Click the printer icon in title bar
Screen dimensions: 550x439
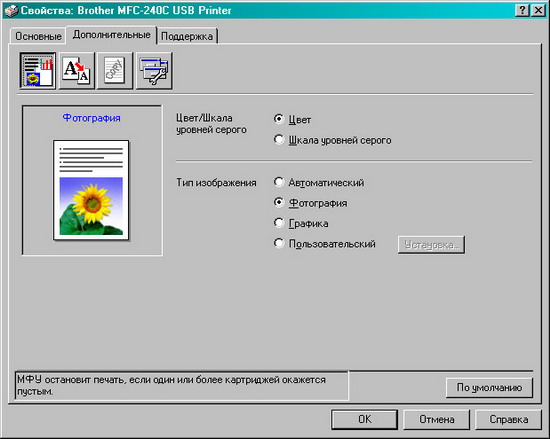(x=11, y=10)
